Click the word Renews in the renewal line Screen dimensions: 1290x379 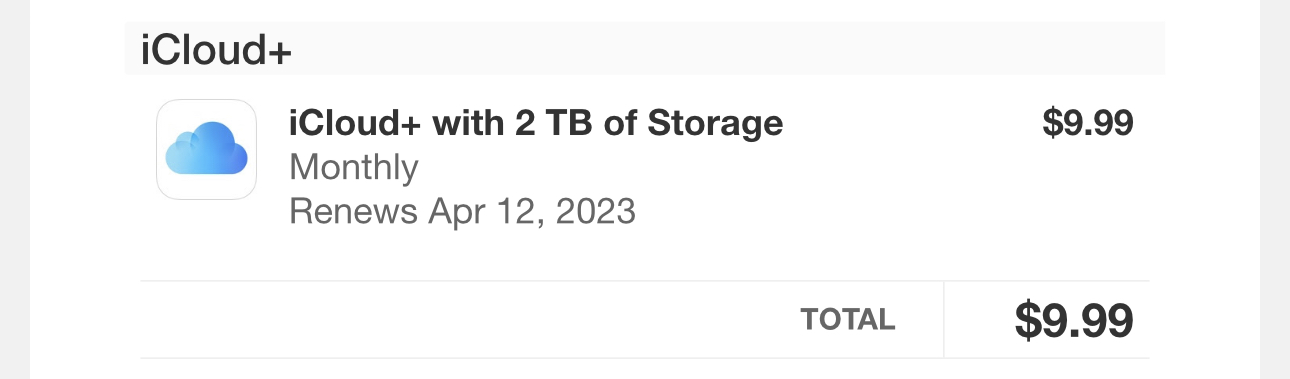(353, 212)
